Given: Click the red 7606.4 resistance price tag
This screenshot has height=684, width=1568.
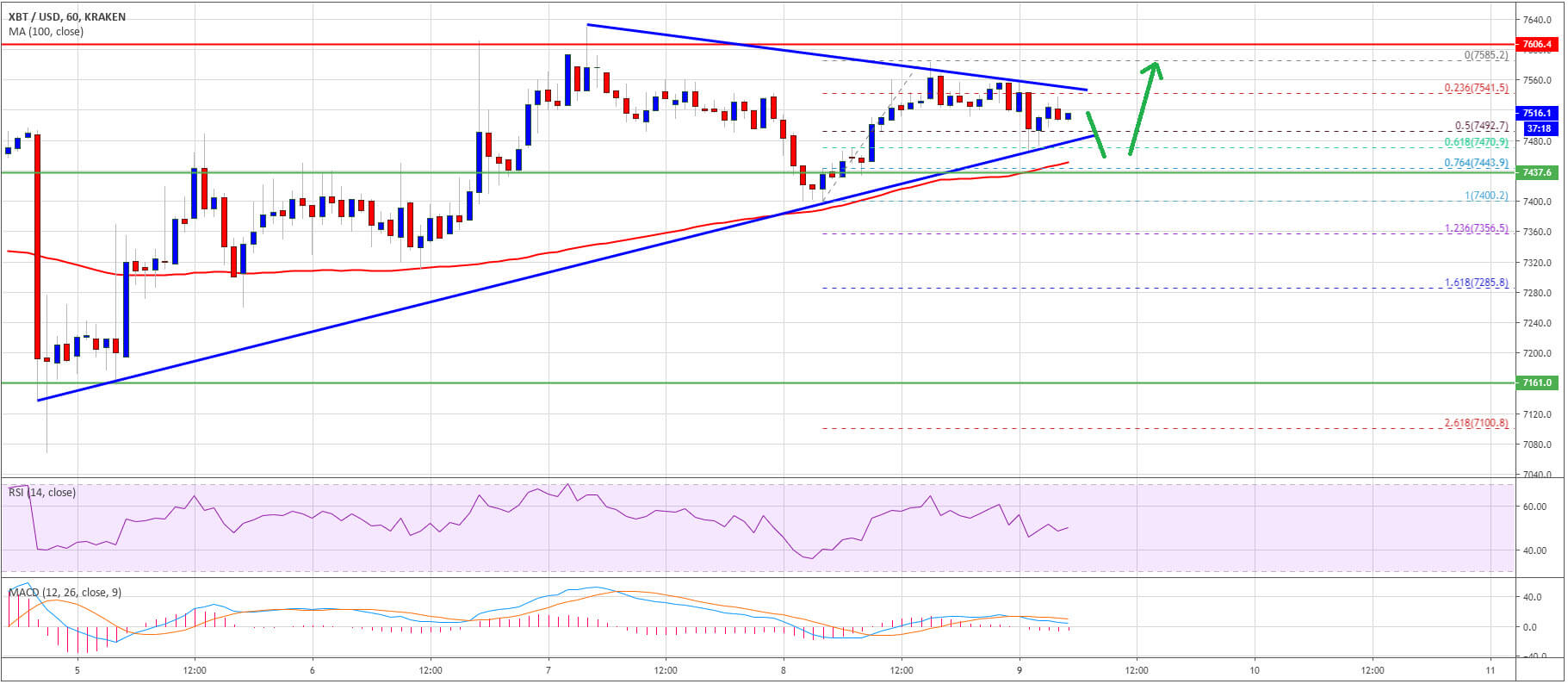Looking at the screenshot, I should pyautogui.click(x=1537, y=44).
